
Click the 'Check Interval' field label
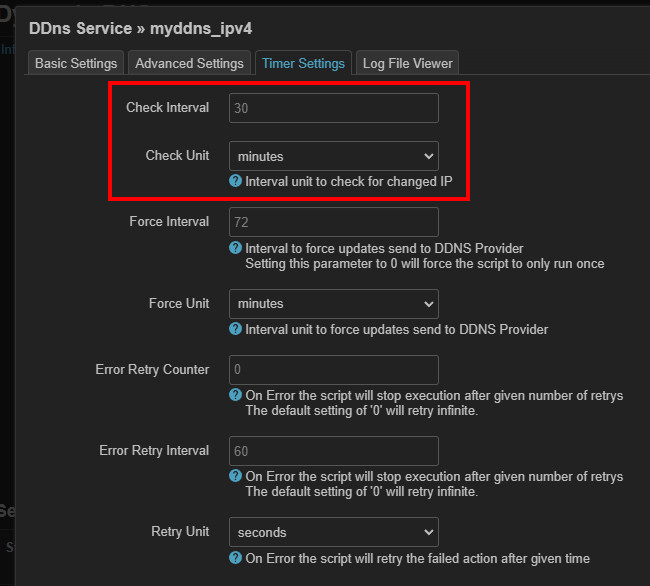click(167, 108)
